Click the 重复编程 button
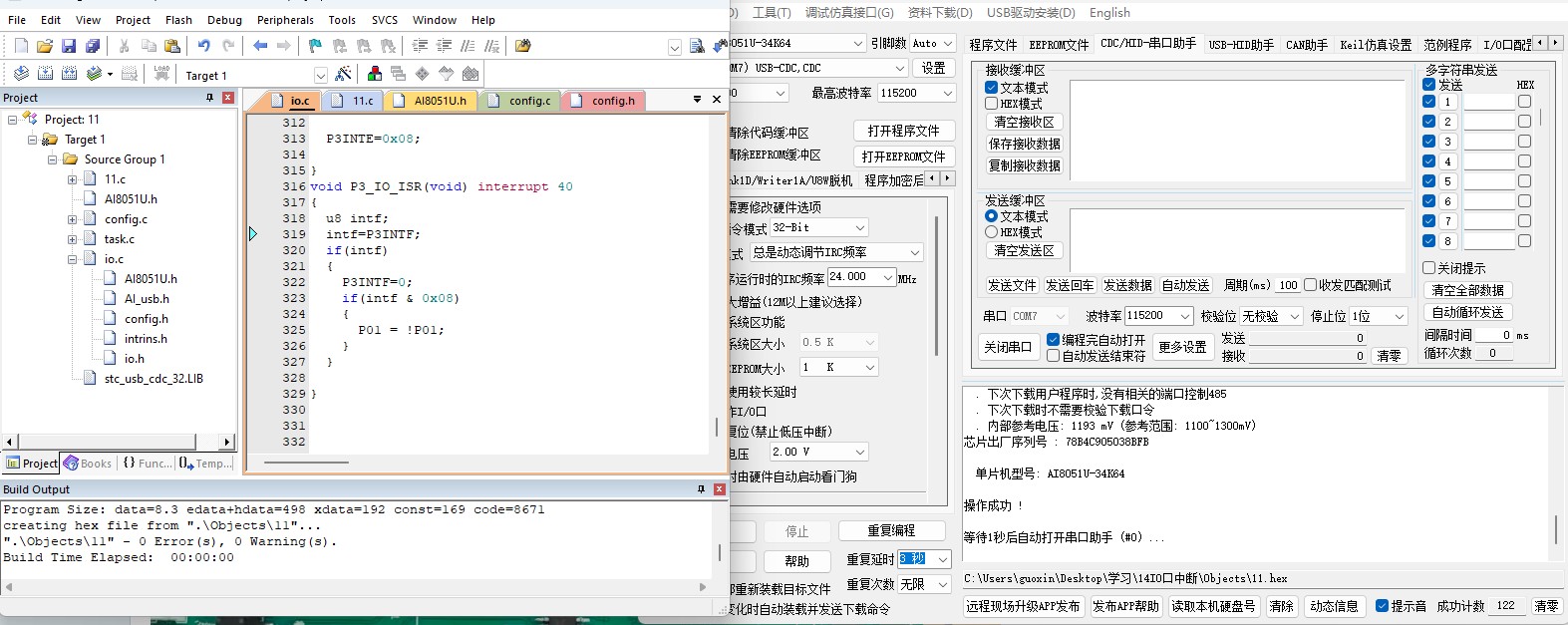This screenshot has width=1568, height=625. 891,531
